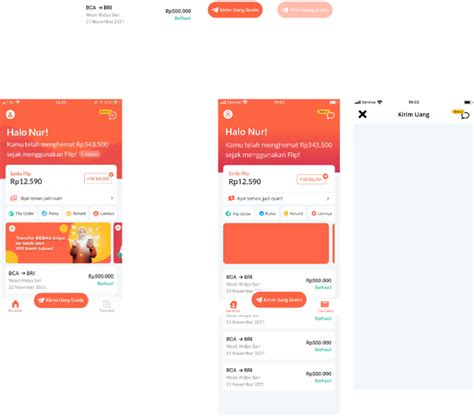Image resolution: width=474 pixels, height=416 pixels.
Task: Open Transaksi tab on middle phone screen
Action: pos(325,306)
